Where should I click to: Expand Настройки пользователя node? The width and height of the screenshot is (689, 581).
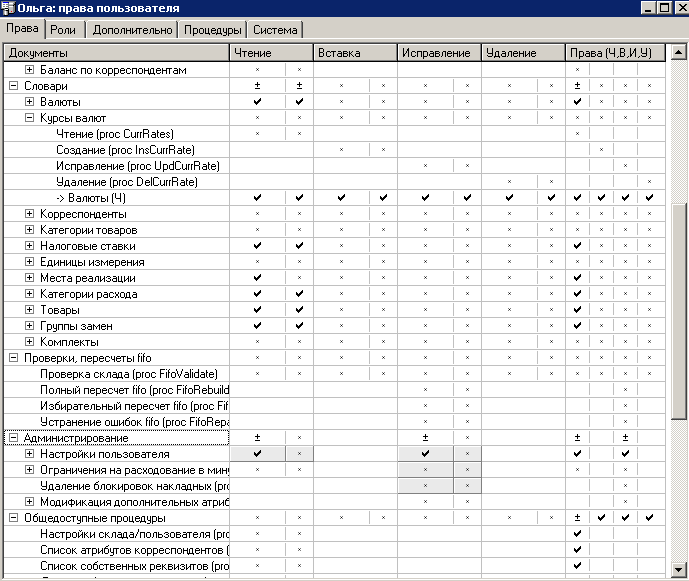(30, 454)
